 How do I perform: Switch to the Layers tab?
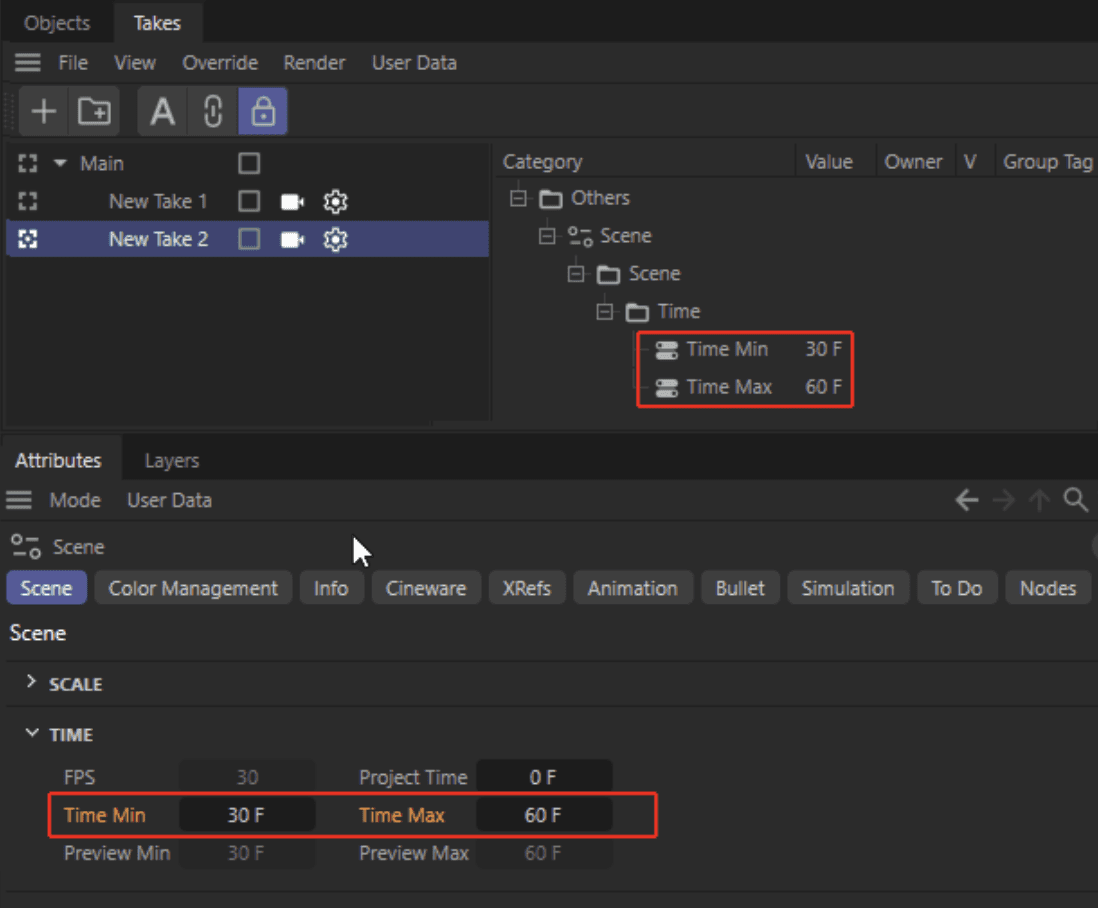click(x=172, y=460)
